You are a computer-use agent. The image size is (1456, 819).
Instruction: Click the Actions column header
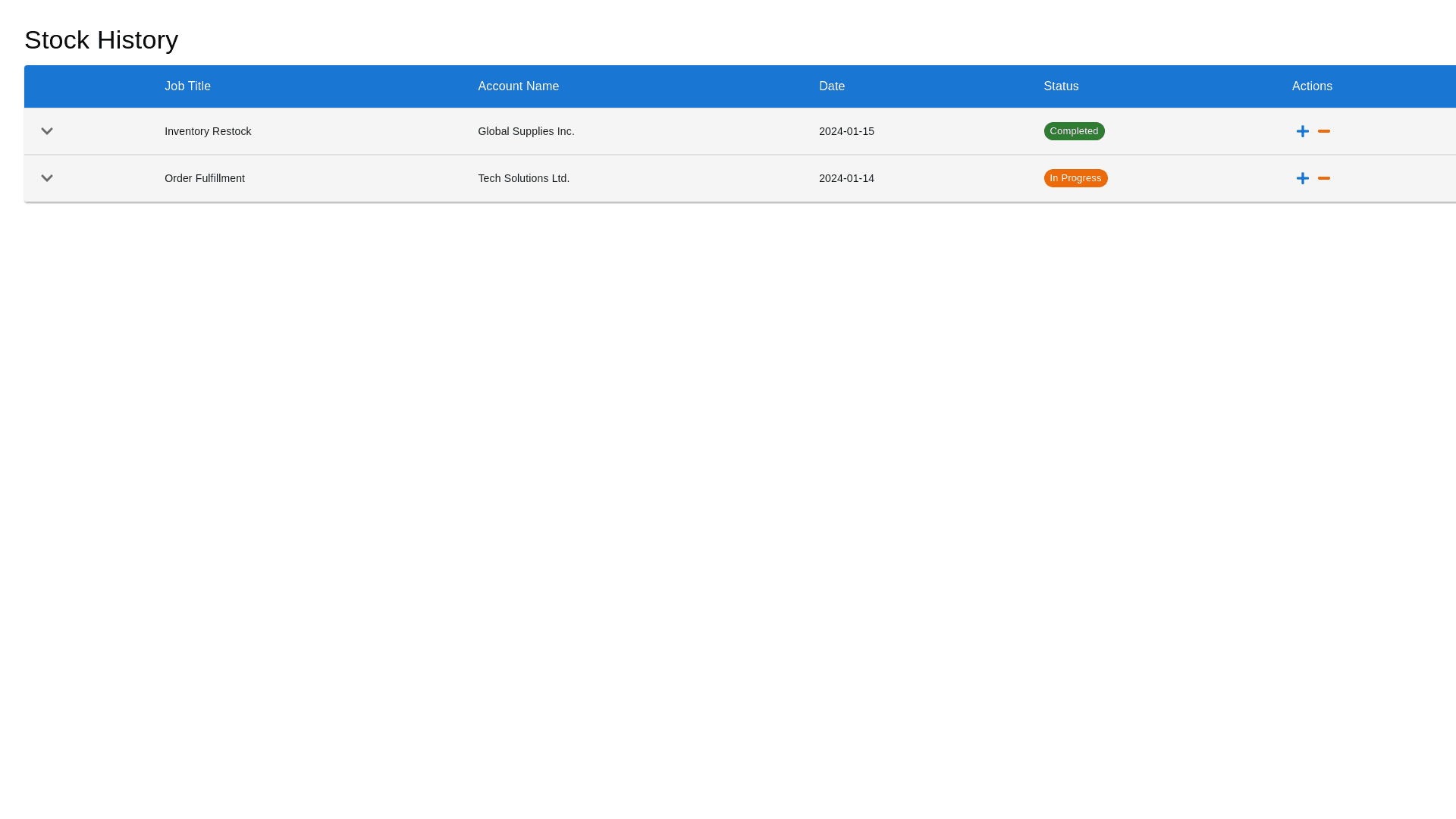(1311, 86)
